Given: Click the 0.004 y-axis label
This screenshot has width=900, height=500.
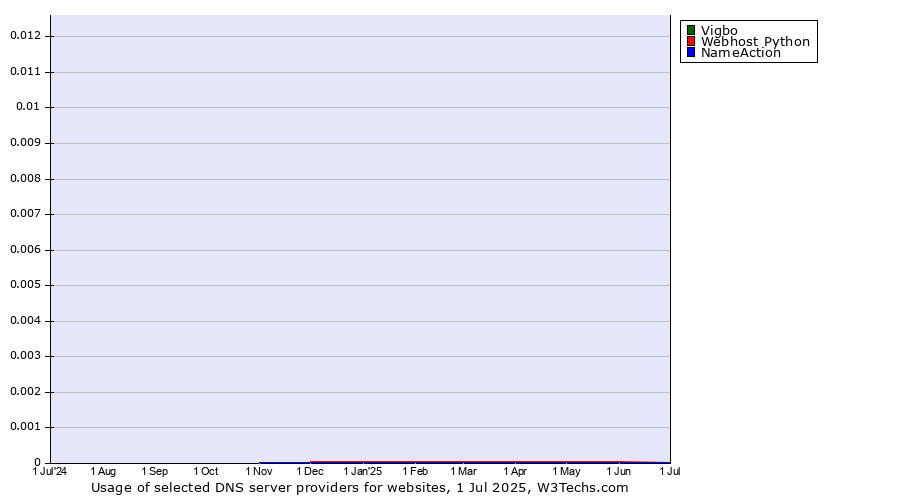Looking at the screenshot, I should pos(26,320).
